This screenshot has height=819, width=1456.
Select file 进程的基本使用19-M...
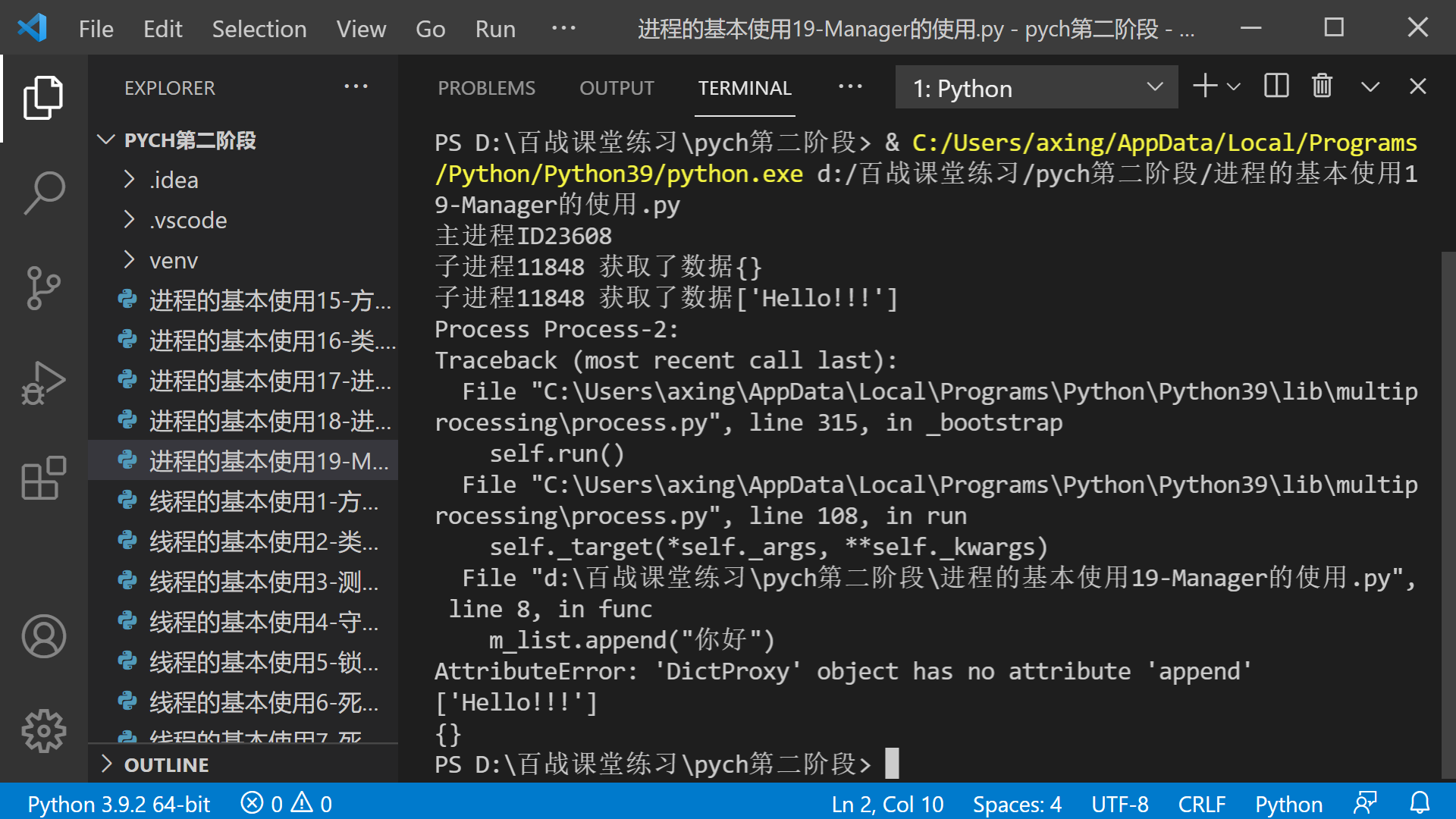[x=243, y=461]
